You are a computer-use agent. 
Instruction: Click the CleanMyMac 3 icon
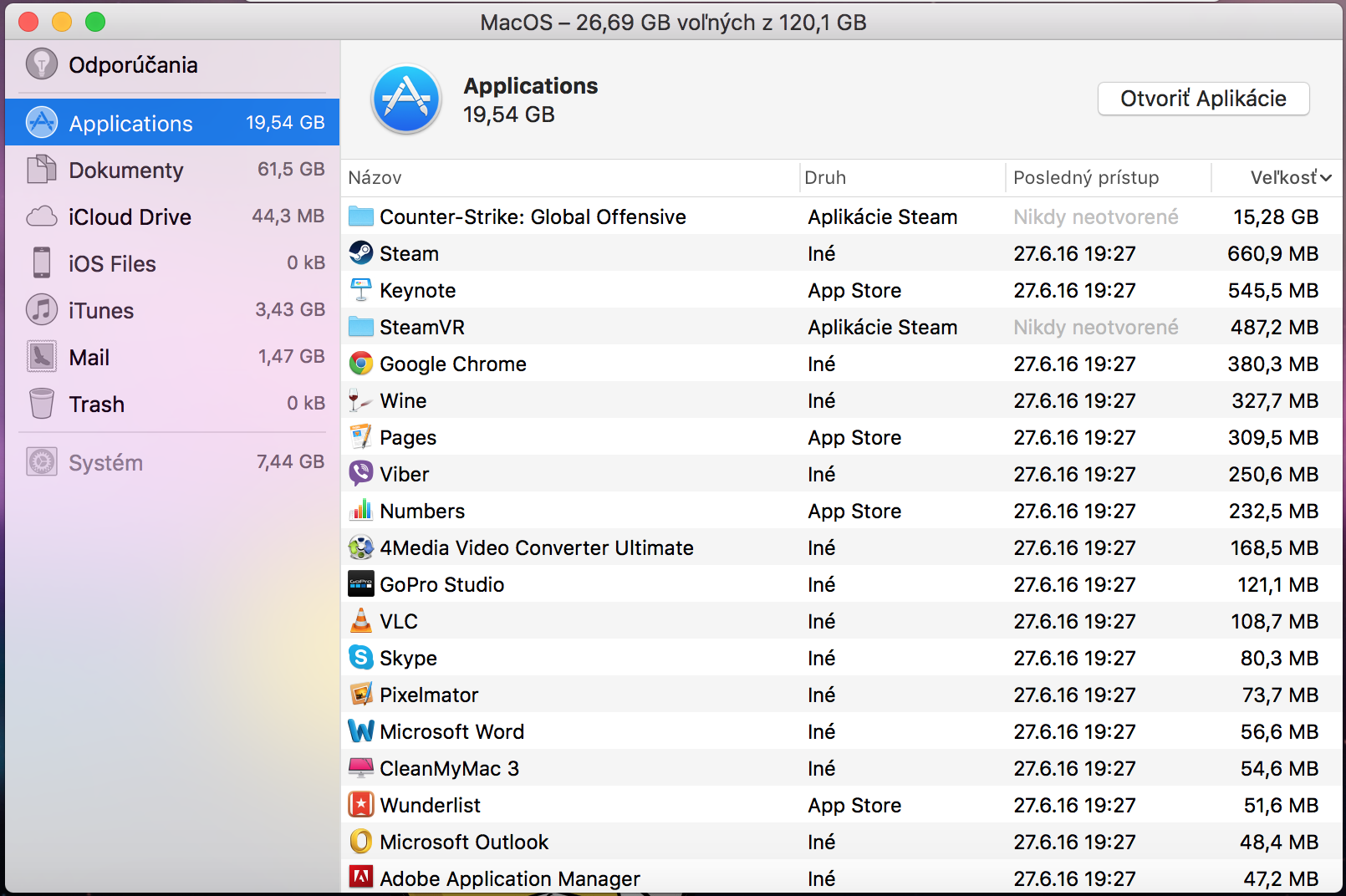coord(360,767)
